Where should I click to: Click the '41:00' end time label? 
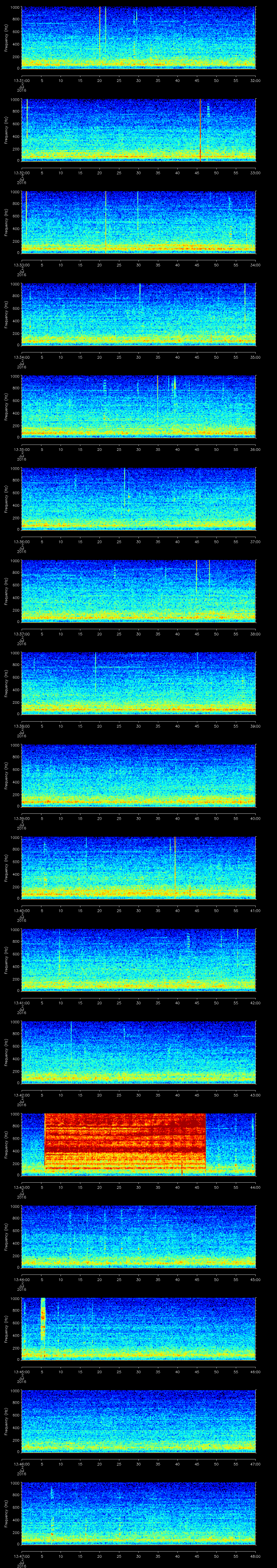[x=256, y=910]
